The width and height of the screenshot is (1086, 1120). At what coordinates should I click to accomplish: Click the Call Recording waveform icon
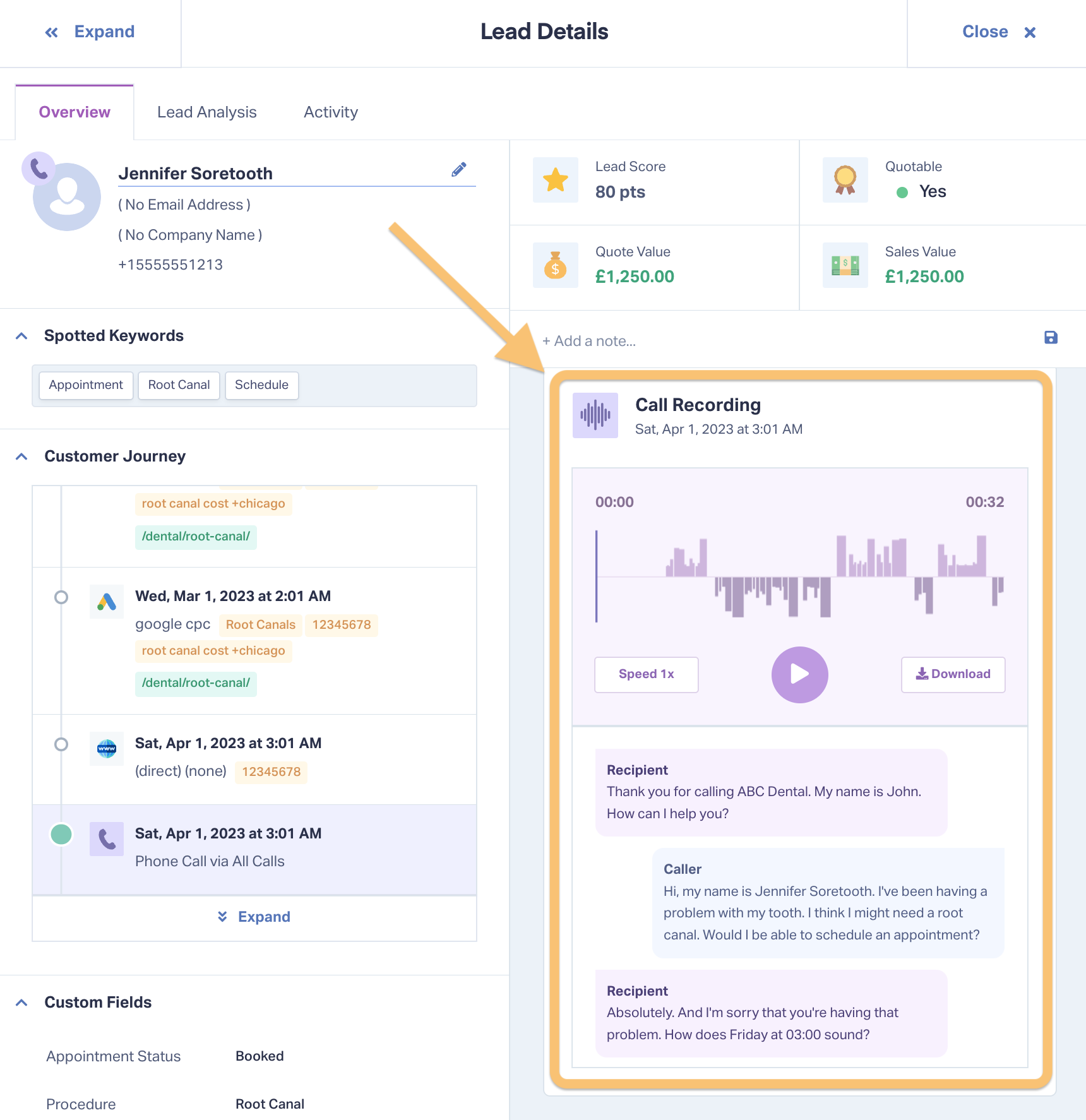(595, 415)
